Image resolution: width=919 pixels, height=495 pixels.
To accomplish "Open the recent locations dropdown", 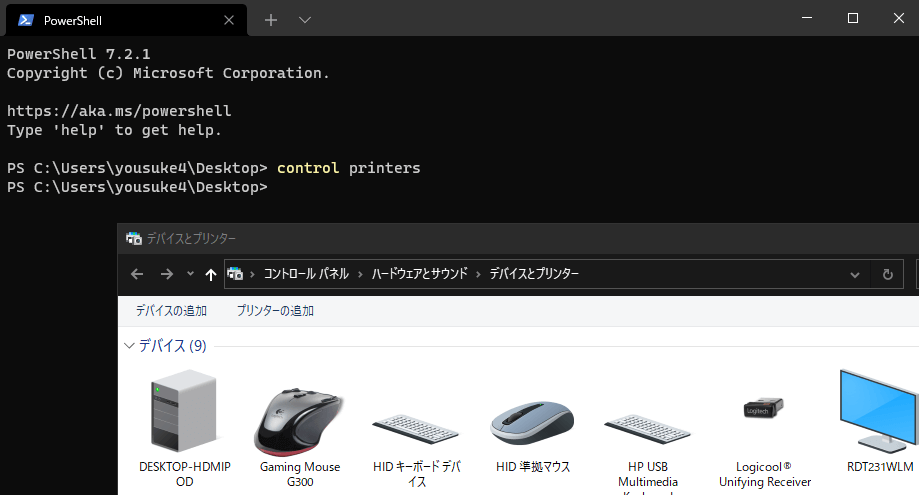I will click(190, 274).
